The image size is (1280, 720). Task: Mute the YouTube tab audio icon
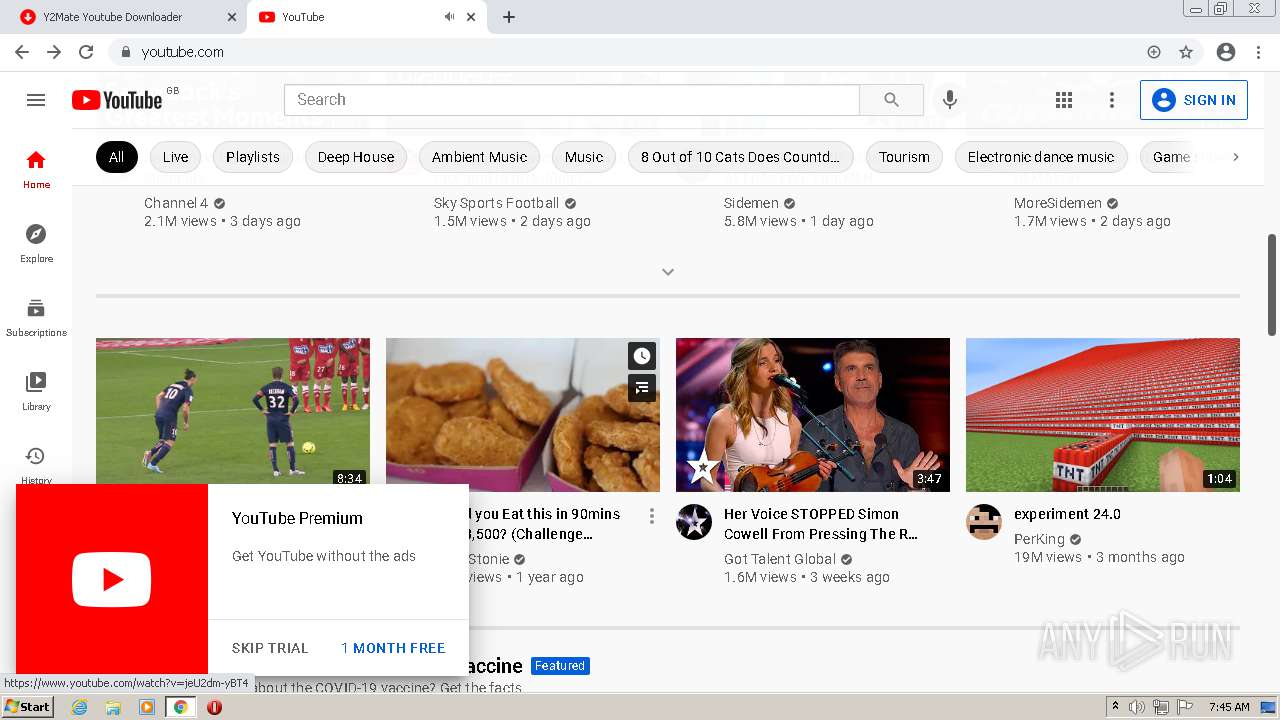(450, 17)
